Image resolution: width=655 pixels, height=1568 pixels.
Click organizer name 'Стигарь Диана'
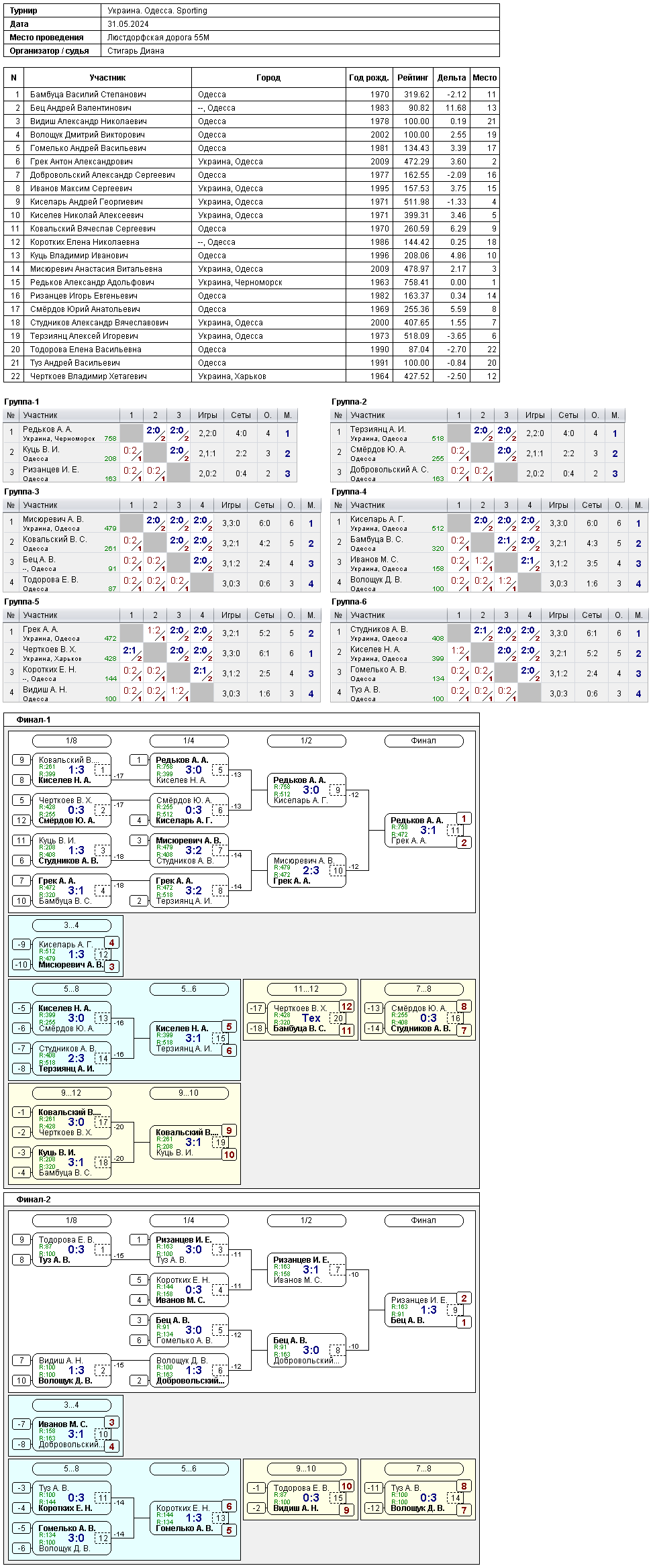[136, 51]
